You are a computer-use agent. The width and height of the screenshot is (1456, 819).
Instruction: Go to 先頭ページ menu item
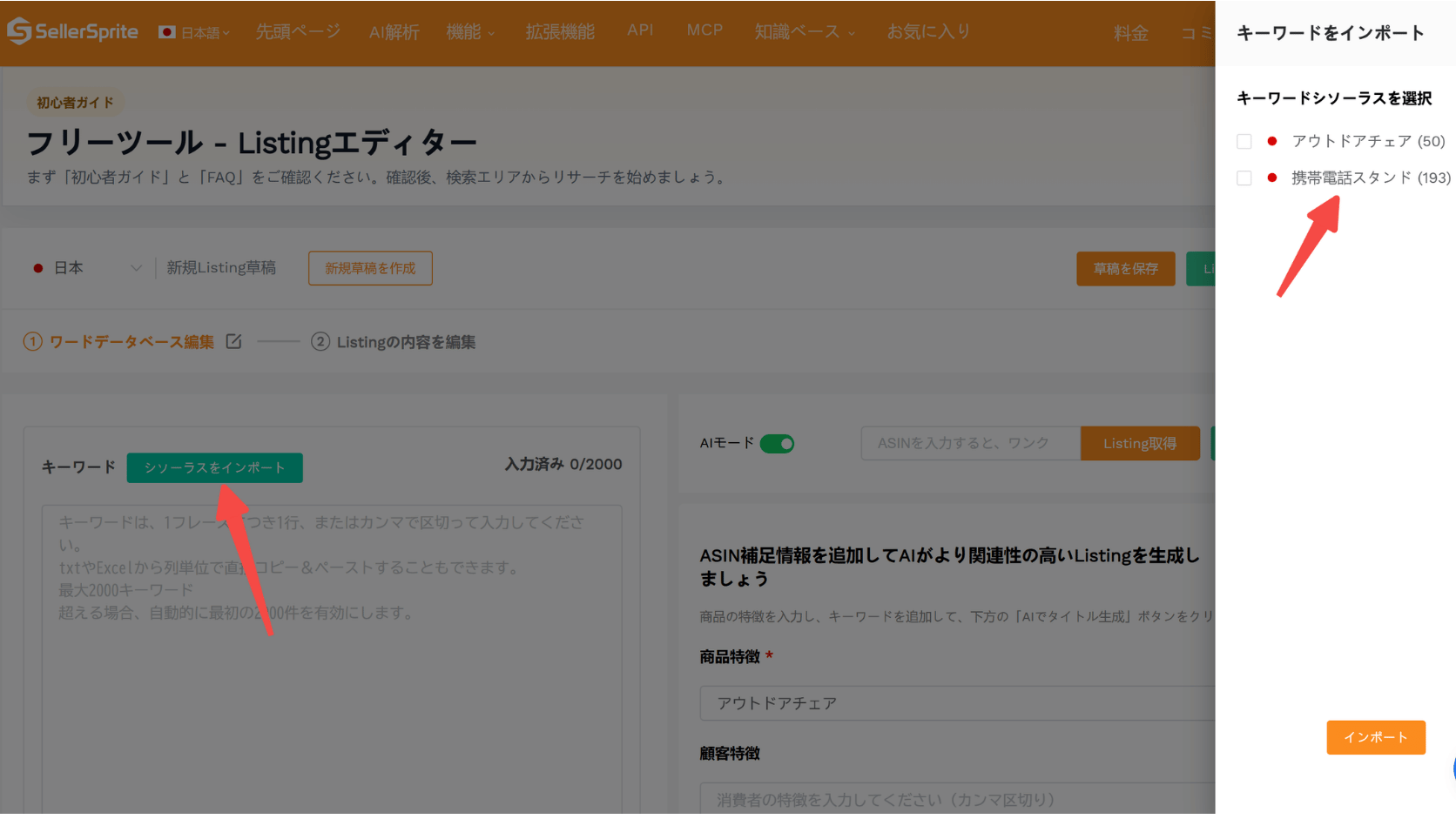click(298, 31)
